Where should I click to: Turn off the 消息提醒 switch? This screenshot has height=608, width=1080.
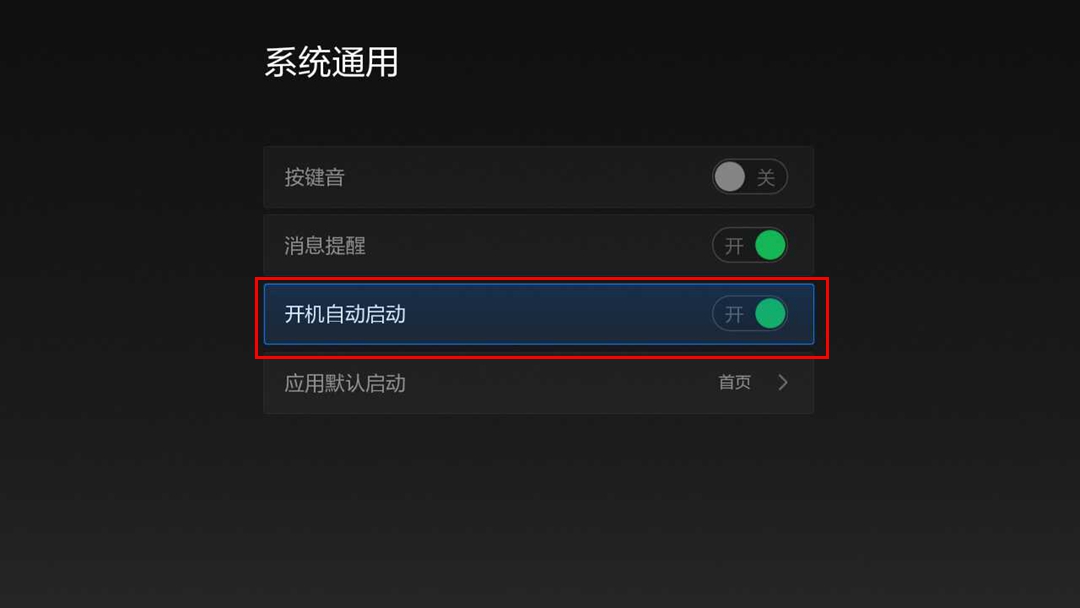749,245
